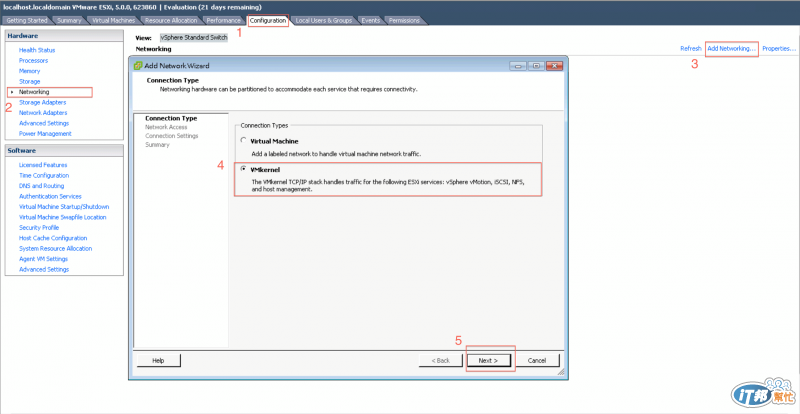The width and height of the screenshot is (800, 414).
Task: Click the Refresh link
Action: (x=691, y=49)
